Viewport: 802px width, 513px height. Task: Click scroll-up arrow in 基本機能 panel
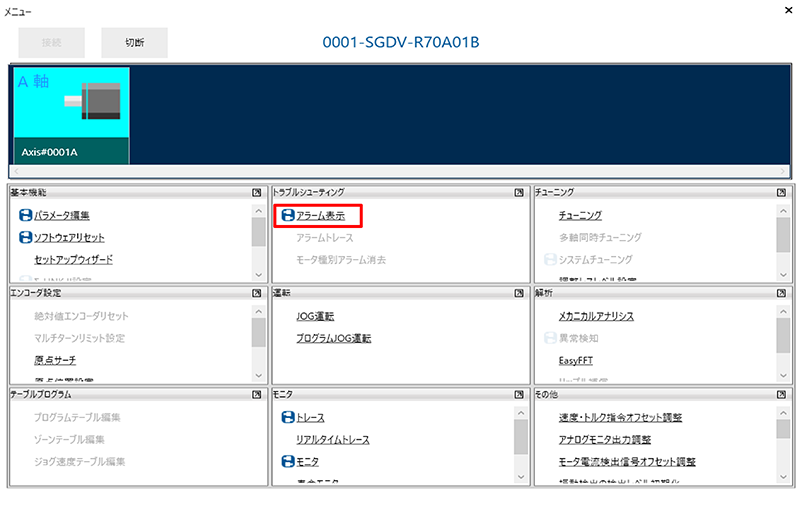(x=259, y=211)
